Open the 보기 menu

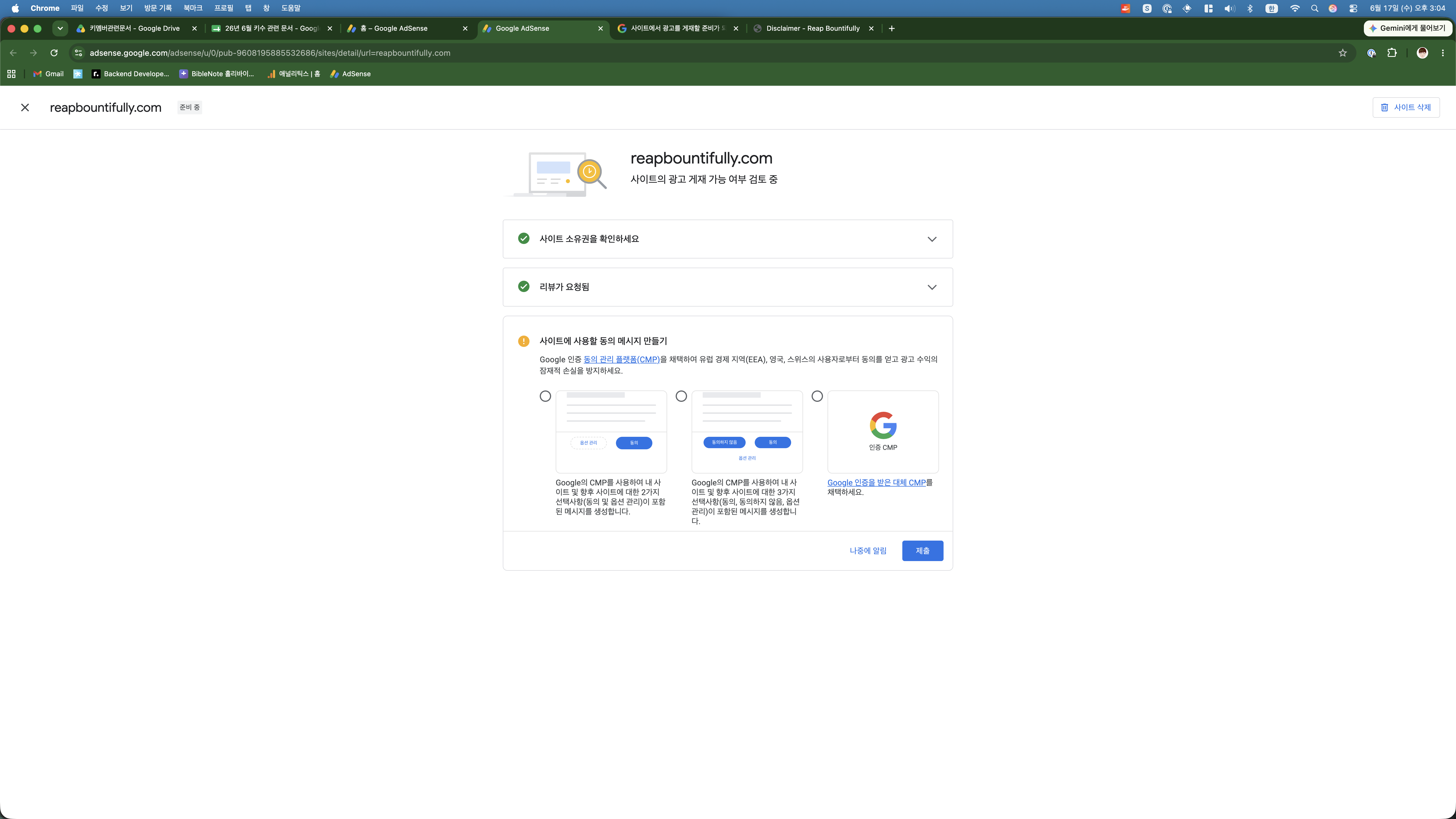(x=126, y=8)
